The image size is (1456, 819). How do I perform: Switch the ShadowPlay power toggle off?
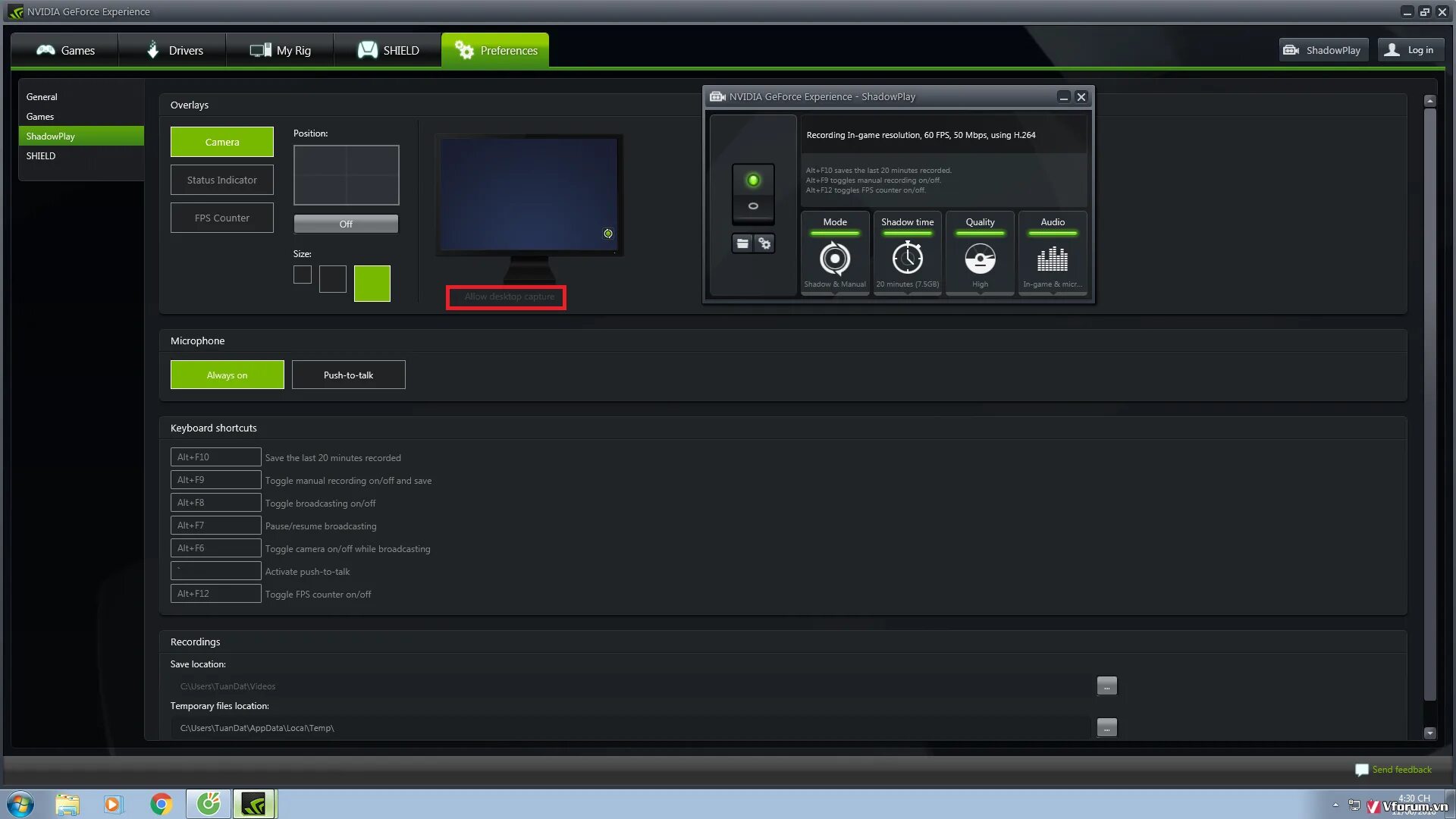(753, 205)
